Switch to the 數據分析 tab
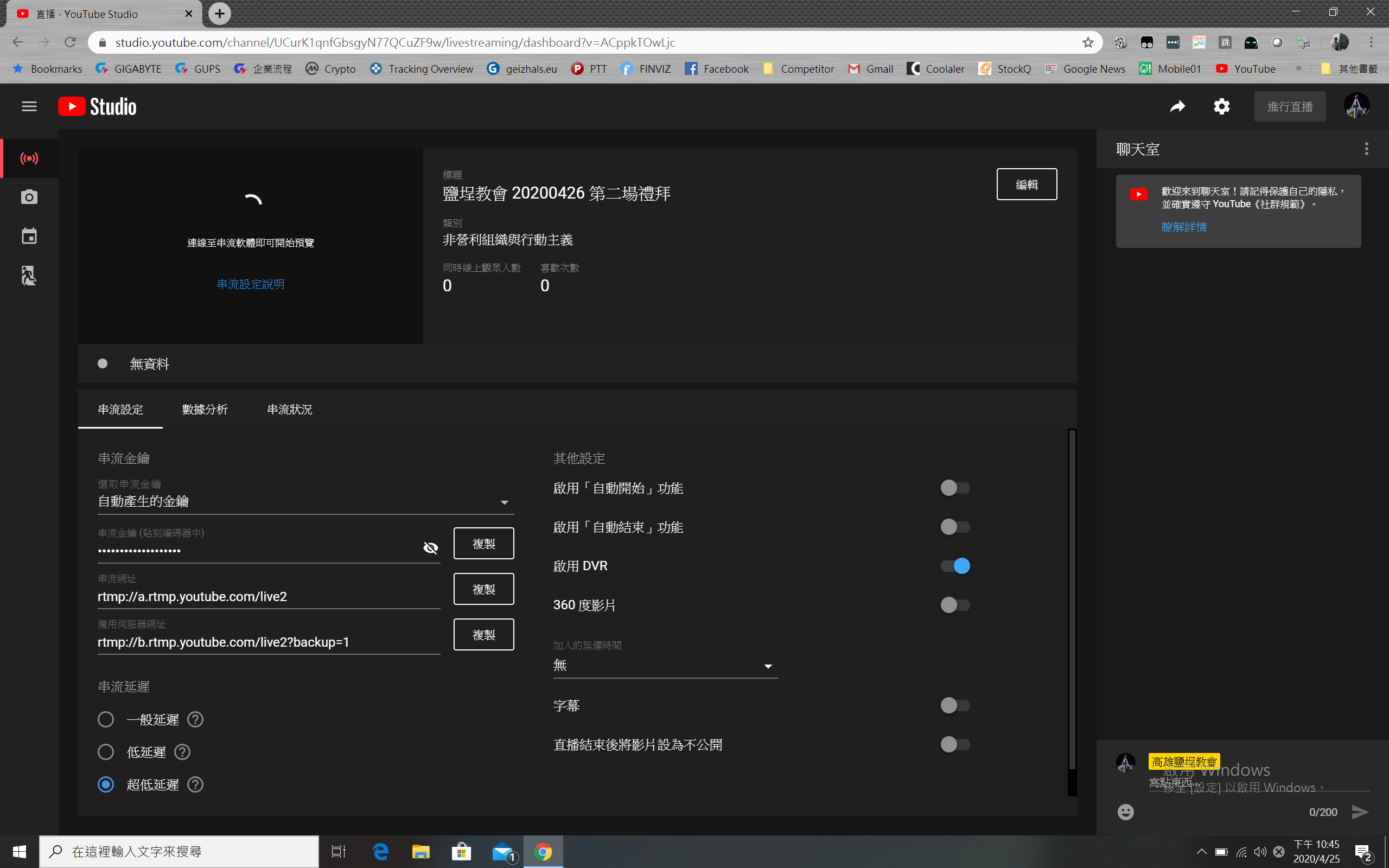Screen dimensions: 1389x868 [x=205, y=410]
